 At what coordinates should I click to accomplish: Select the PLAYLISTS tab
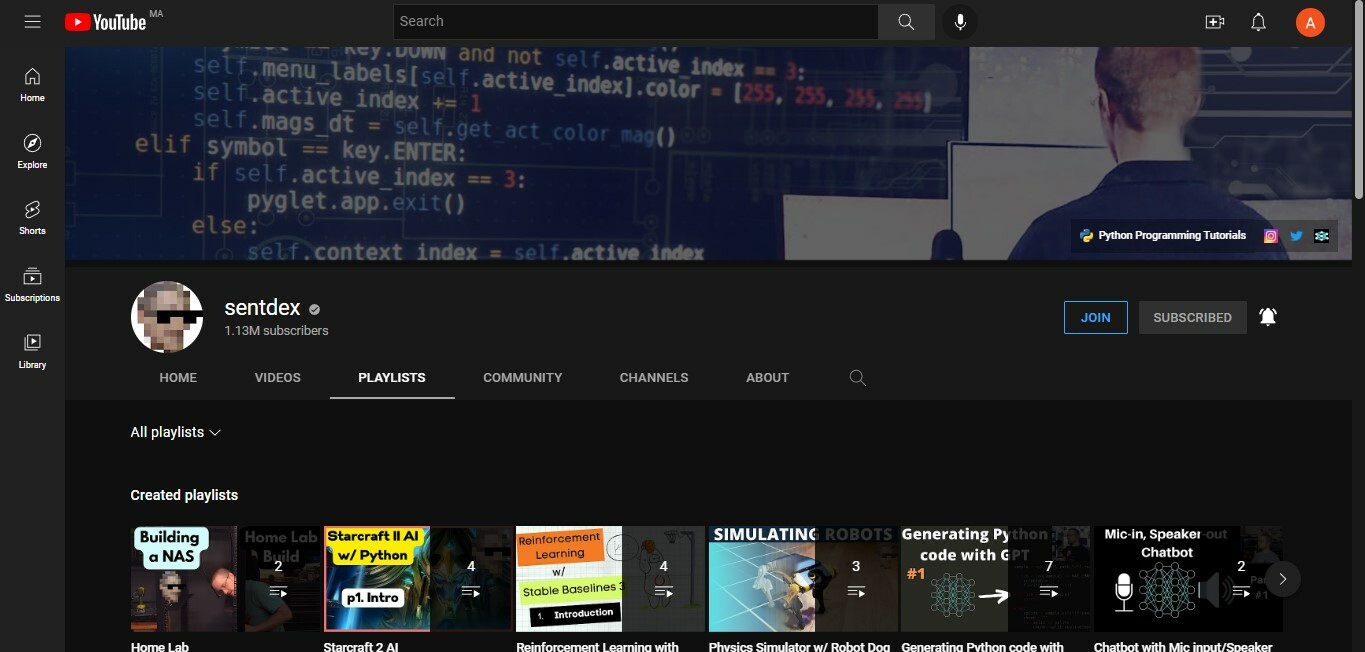pyautogui.click(x=392, y=377)
